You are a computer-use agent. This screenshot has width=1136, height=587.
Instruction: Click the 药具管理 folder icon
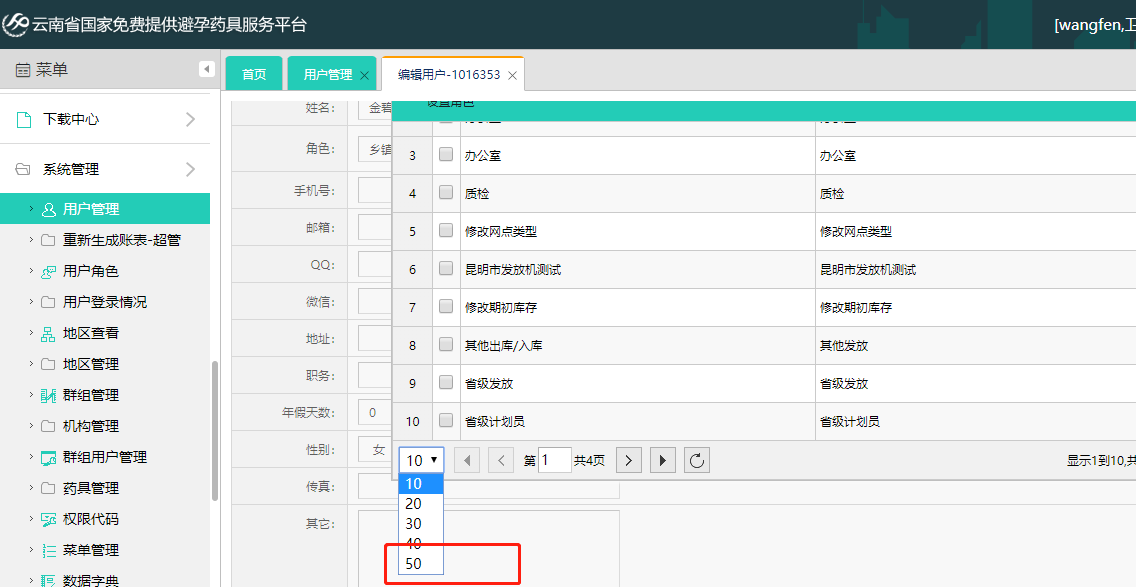pos(49,488)
